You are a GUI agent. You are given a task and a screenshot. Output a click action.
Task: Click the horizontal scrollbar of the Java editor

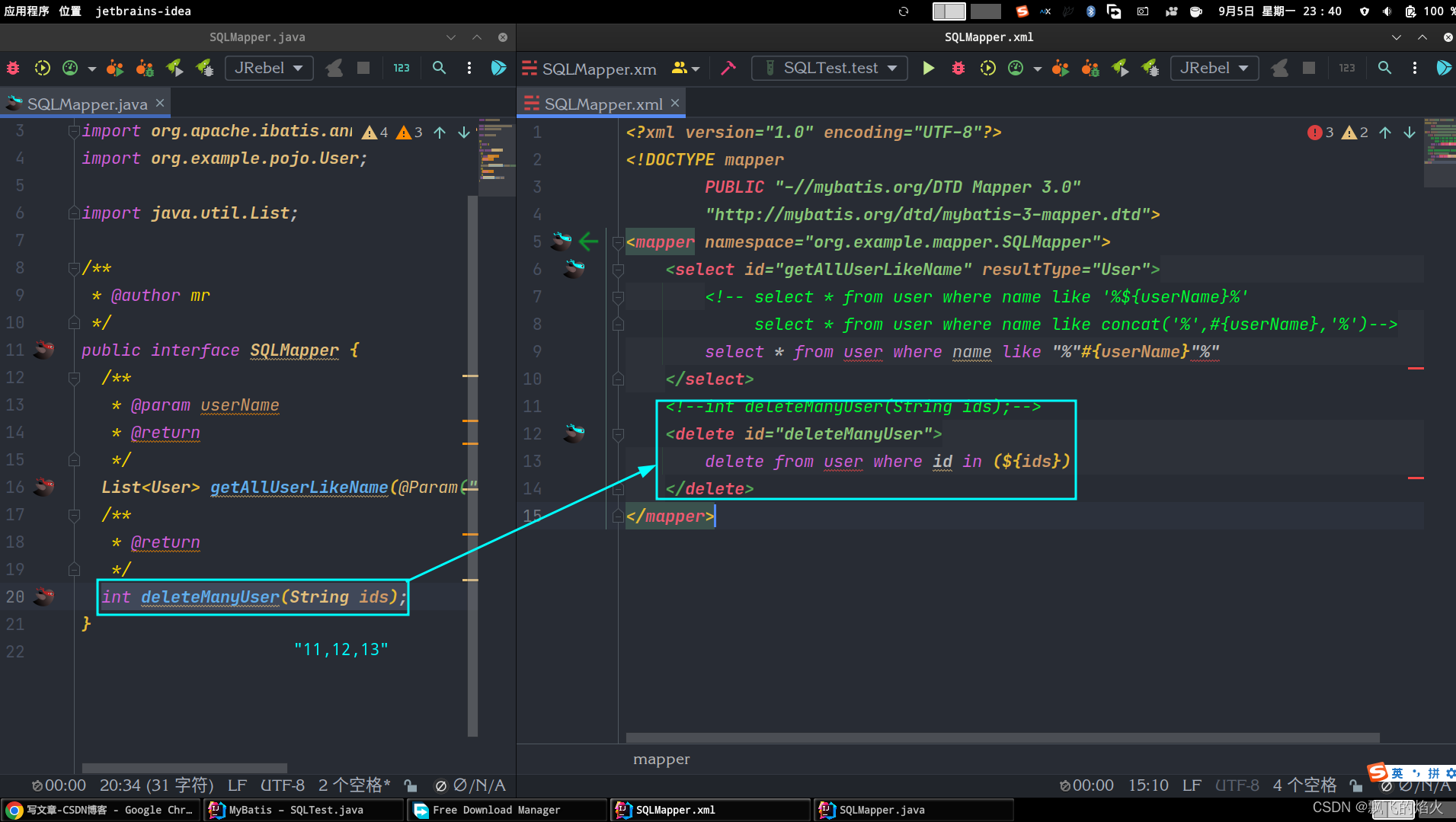pyautogui.click(x=184, y=768)
